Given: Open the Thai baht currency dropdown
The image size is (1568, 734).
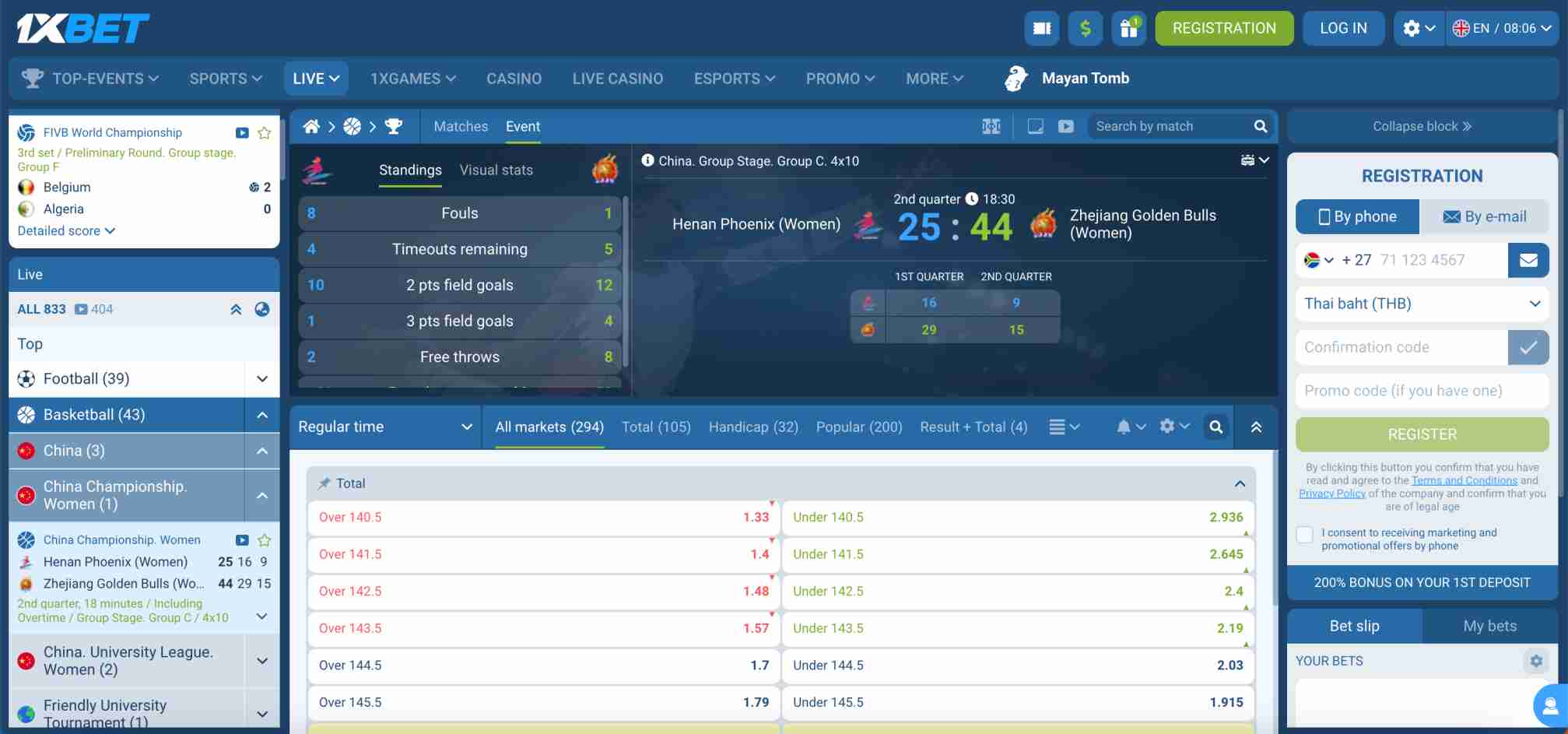Looking at the screenshot, I should [1422, 304].
